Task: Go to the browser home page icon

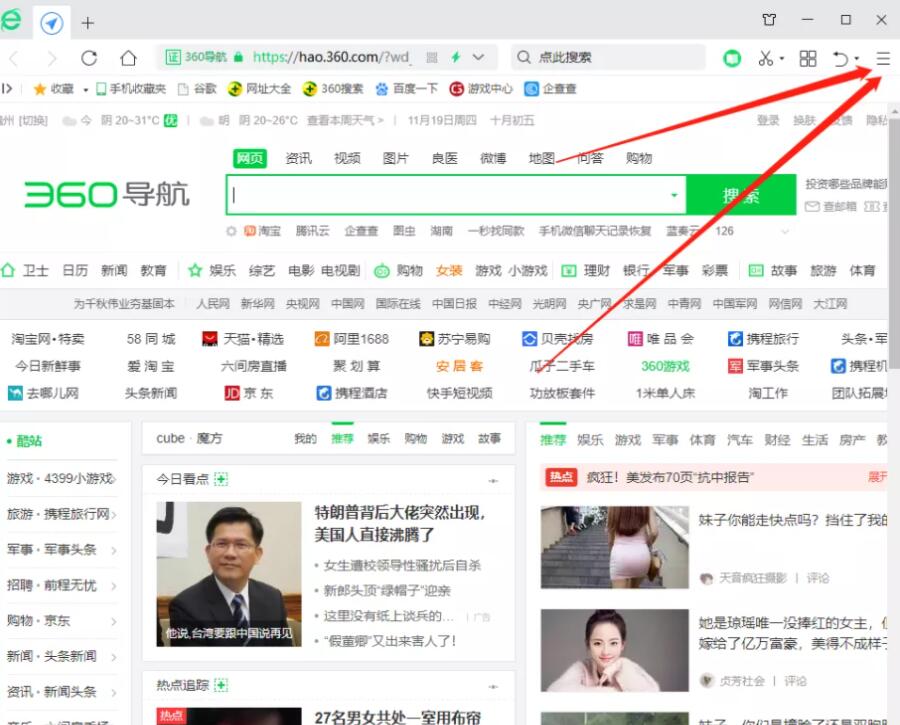Action: tap(128, 58)
